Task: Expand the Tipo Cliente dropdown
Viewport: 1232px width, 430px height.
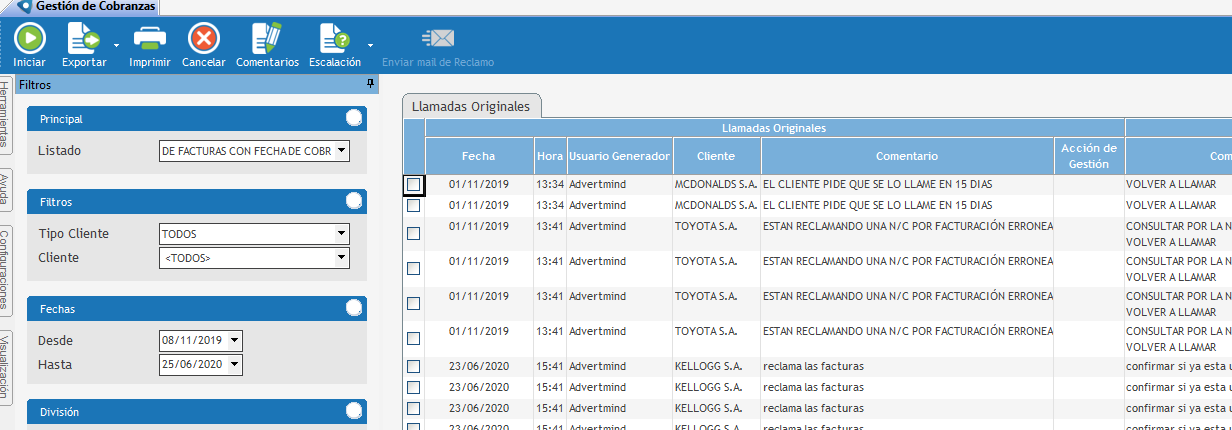Action: (x=341, y=234)
